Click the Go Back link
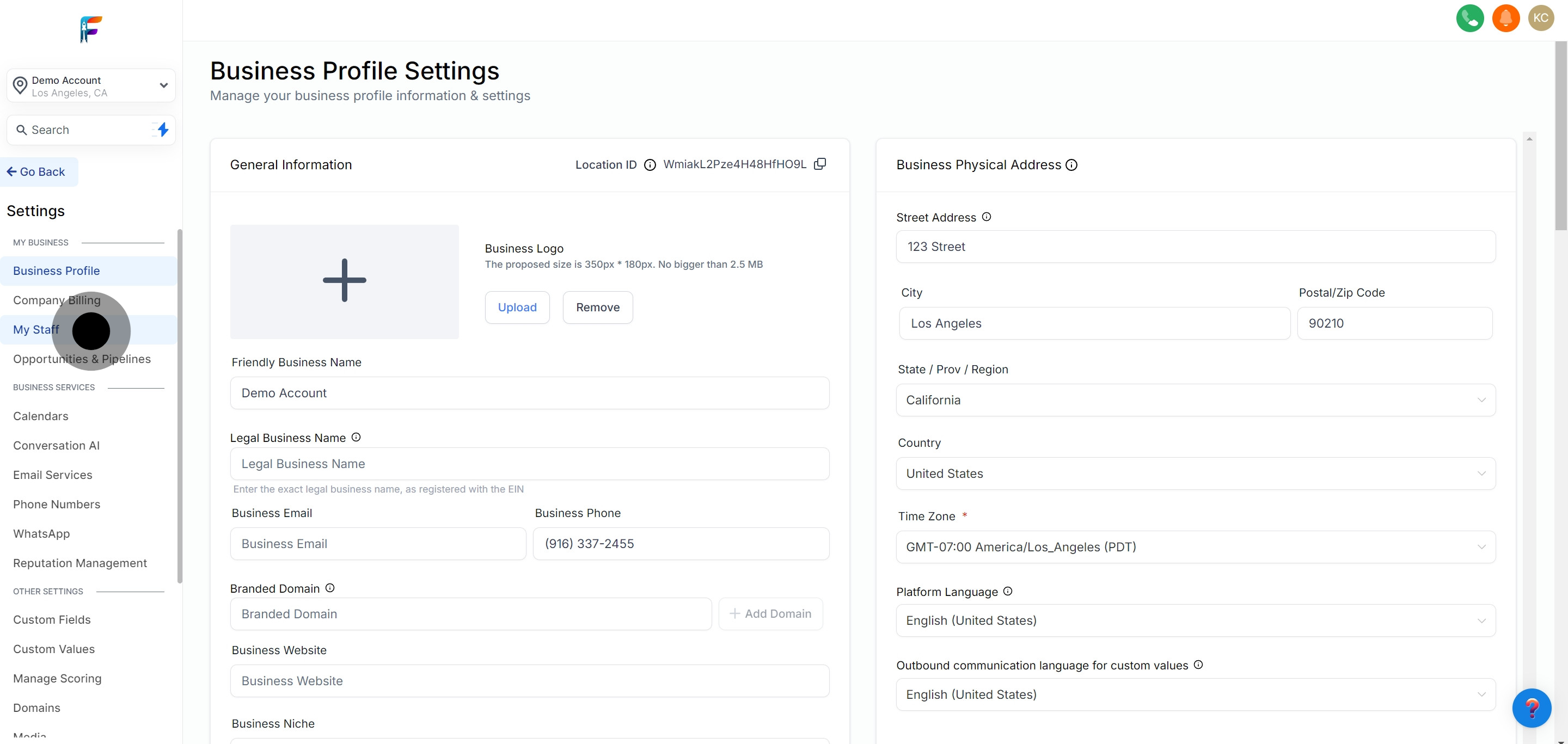The height and width of the screenshot is (744, 1568). pyautogui.click(x=40, y=172)
